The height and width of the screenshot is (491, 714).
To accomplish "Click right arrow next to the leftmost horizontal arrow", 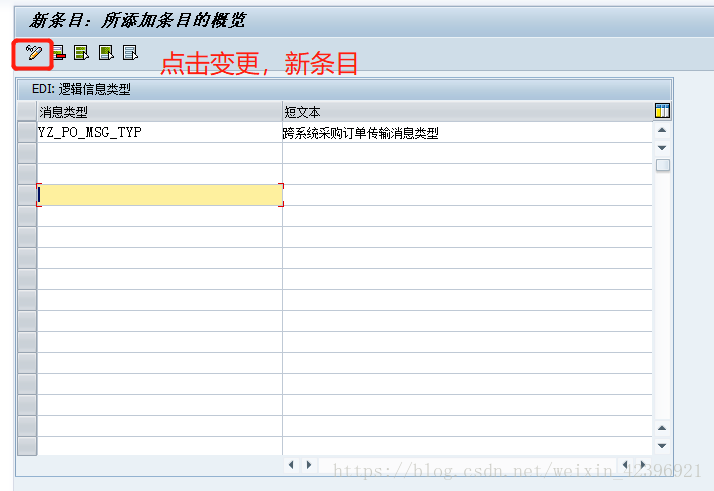I will (x=309, y=465).
